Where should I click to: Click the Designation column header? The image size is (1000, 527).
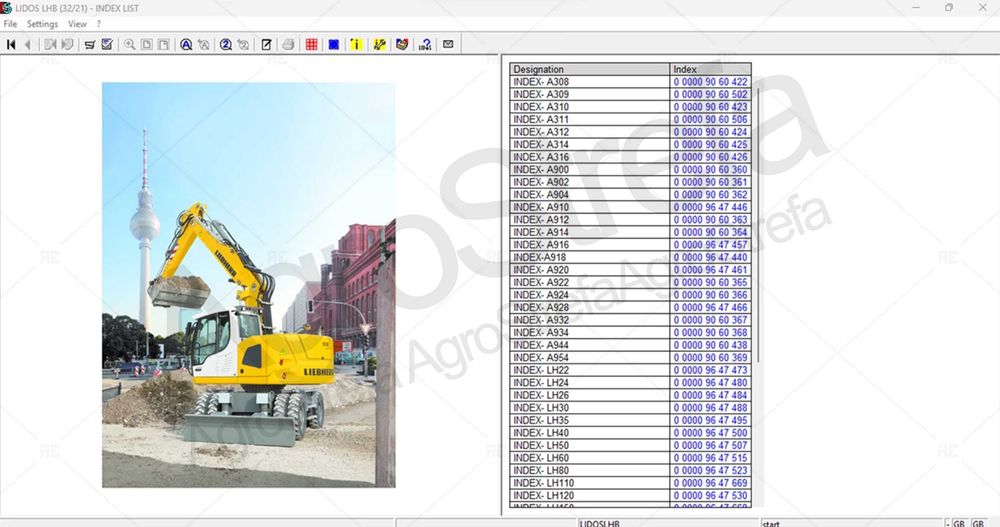(590, 69)
